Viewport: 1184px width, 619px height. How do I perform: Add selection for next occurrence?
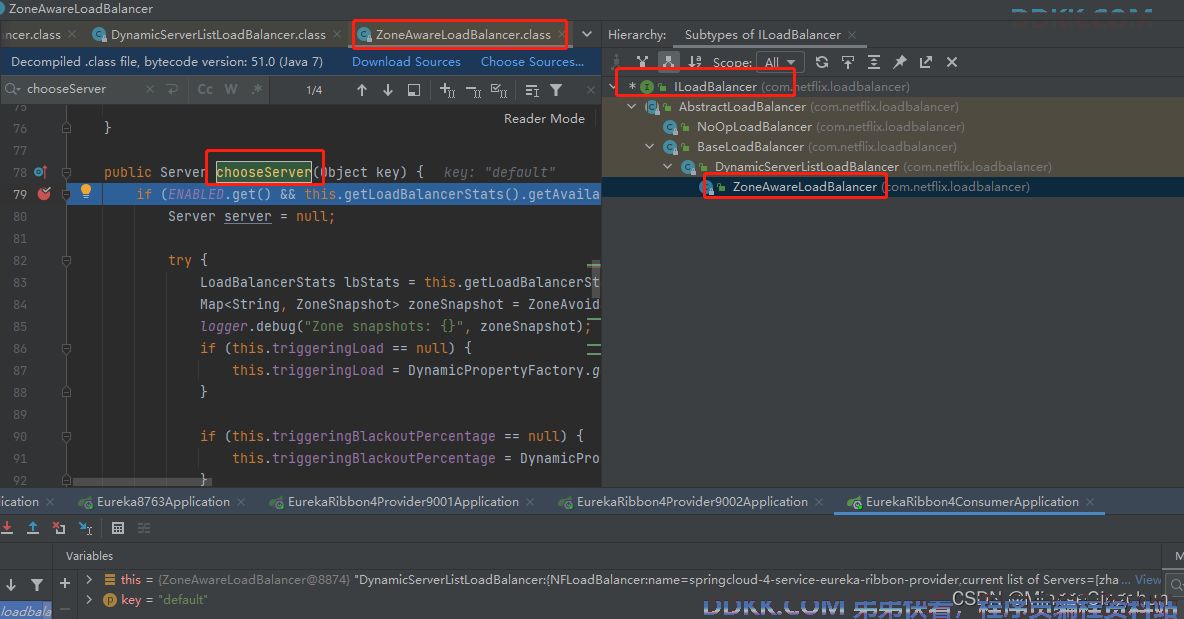[x=447, y=90]
